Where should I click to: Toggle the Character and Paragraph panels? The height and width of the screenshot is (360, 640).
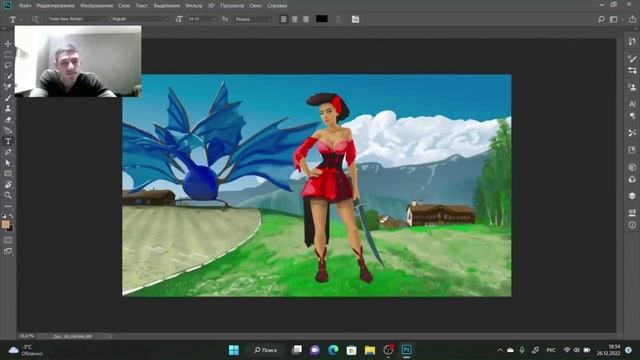point(356,19)
